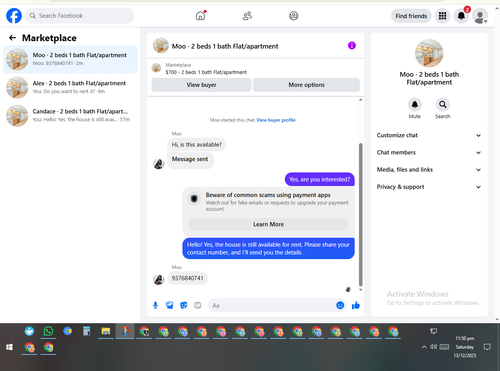Click the taskbar clock showing 11:50 pm
The height and width of the screenshot is (371, 500).
point(465,338)
